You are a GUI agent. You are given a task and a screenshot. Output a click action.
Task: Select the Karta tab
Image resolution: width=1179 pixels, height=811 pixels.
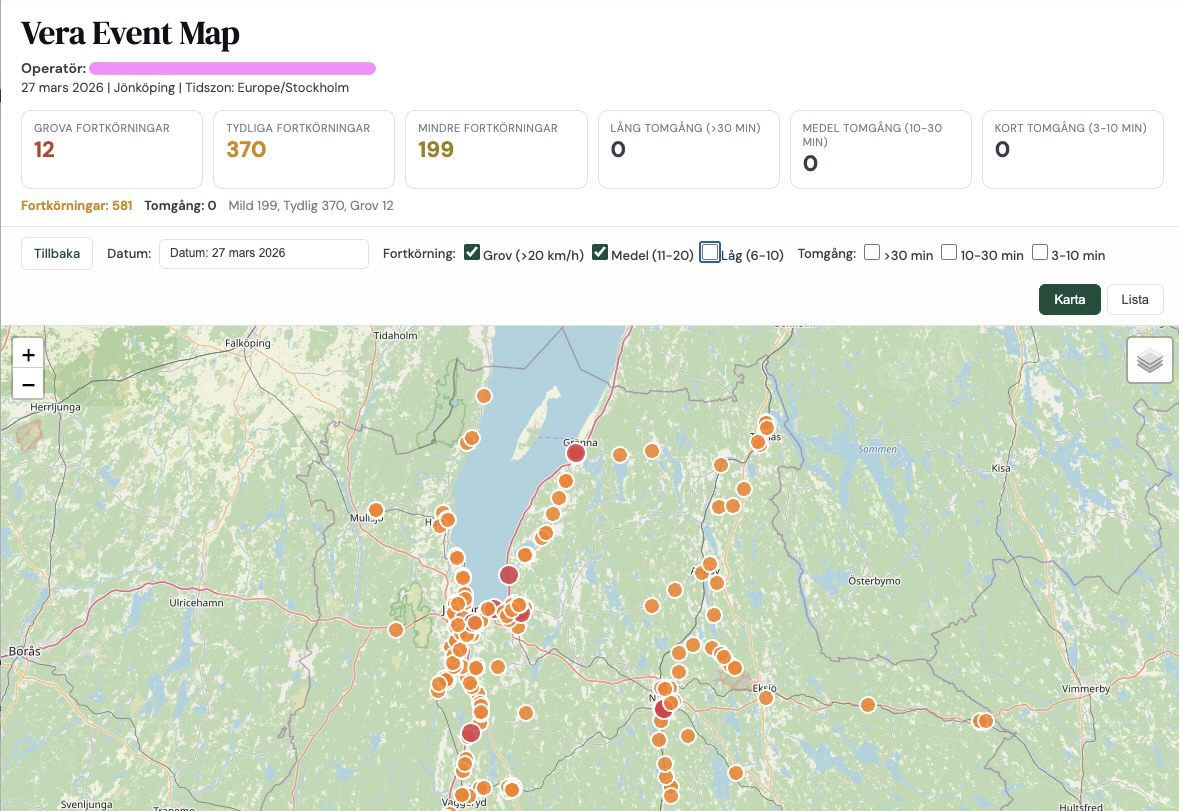(1069, 299)
